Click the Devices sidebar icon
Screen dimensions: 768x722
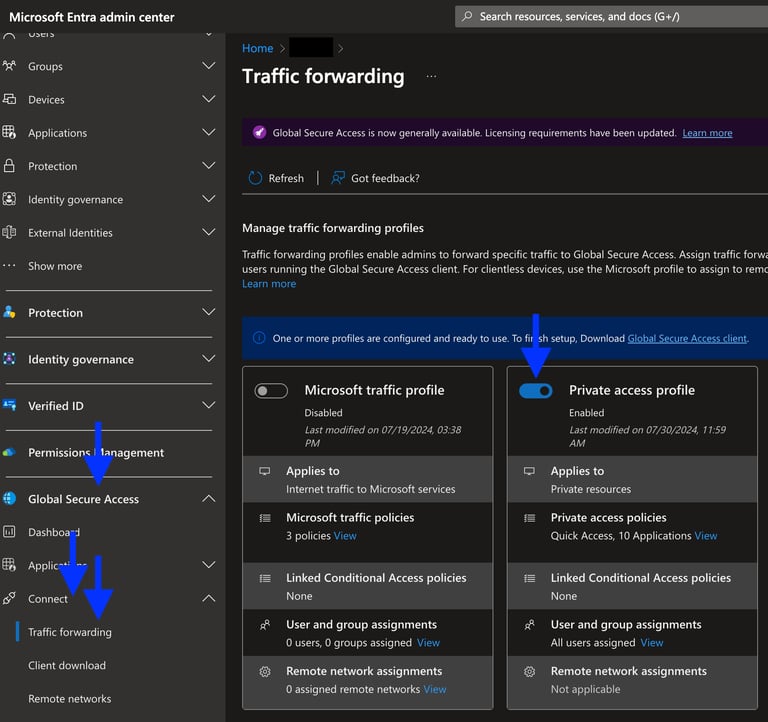click(9, 99)
